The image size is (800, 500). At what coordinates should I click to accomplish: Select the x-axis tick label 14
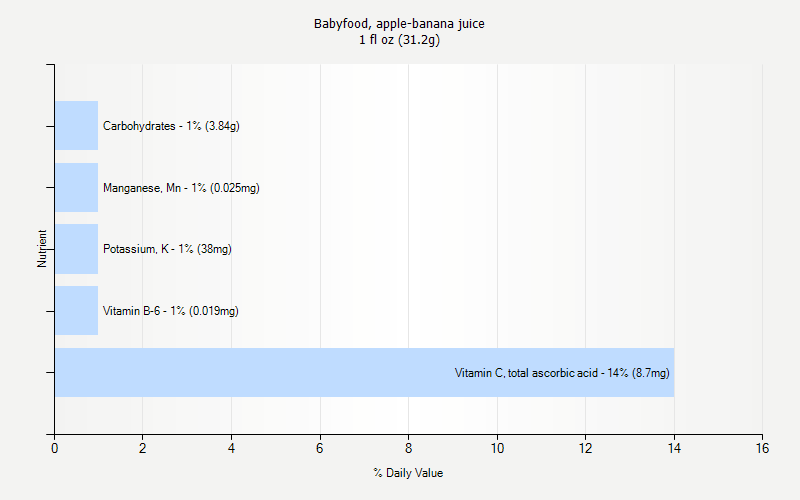coord(674,449)
